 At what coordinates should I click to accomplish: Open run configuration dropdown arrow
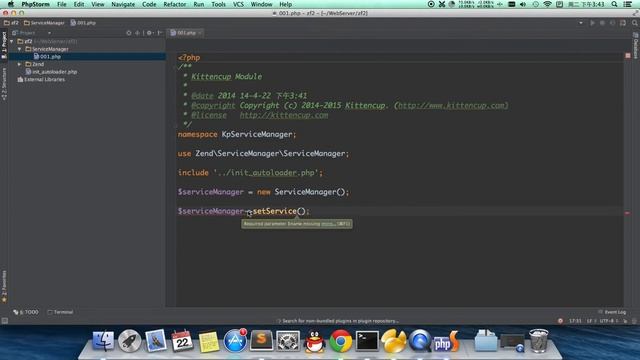pos(581,23)
